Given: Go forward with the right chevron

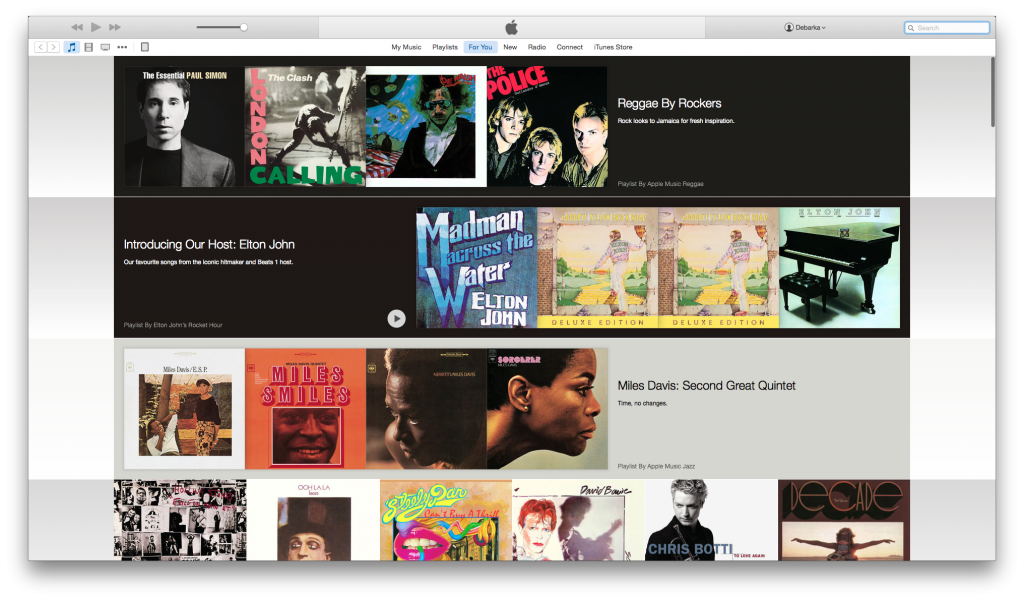Looking at the screenshot, I should (x=54, y=47).
